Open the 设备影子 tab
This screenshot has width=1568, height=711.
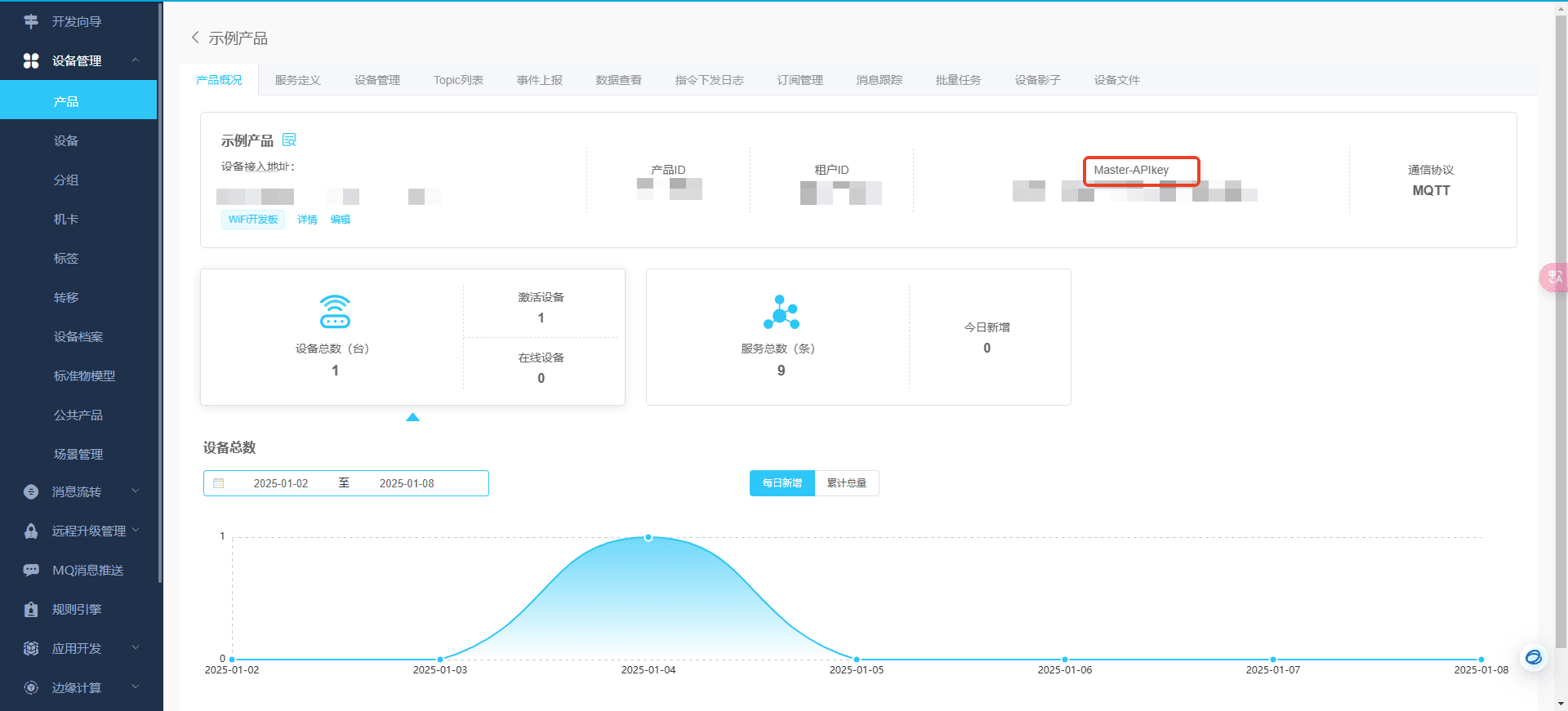point(1037,80)
